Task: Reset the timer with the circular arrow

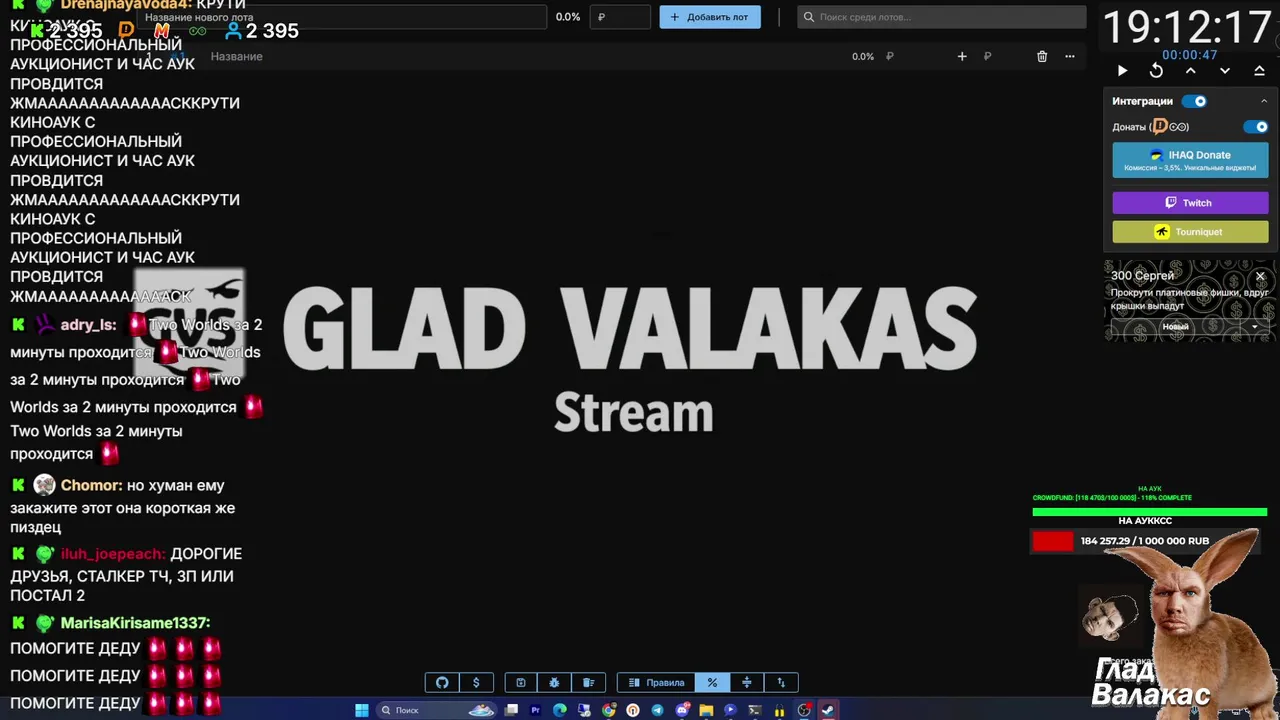Action: pos(1156,71)
